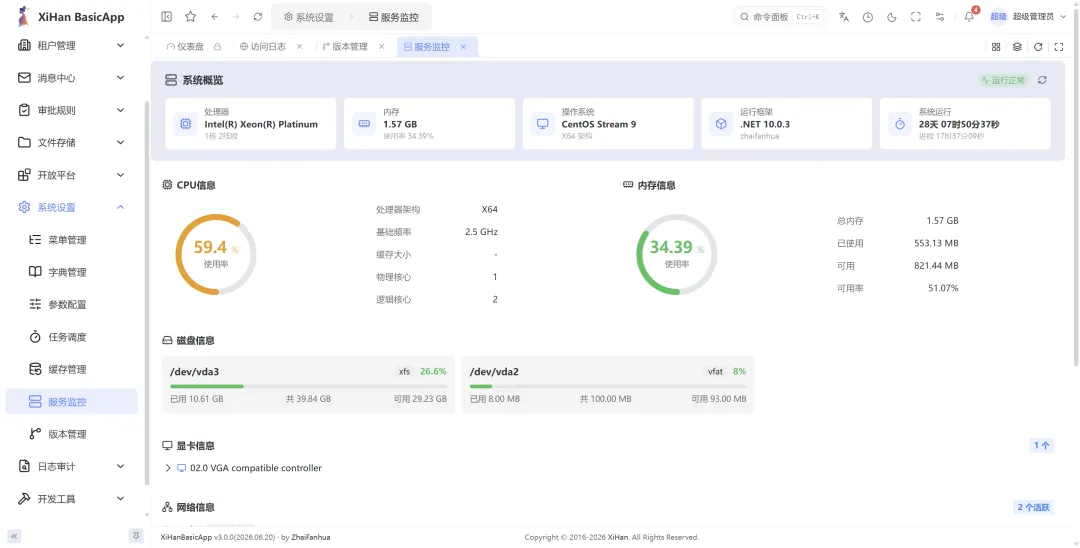Click the lock icon on 仪表盘 tab
1080x548 pixels.
(218, 47)
